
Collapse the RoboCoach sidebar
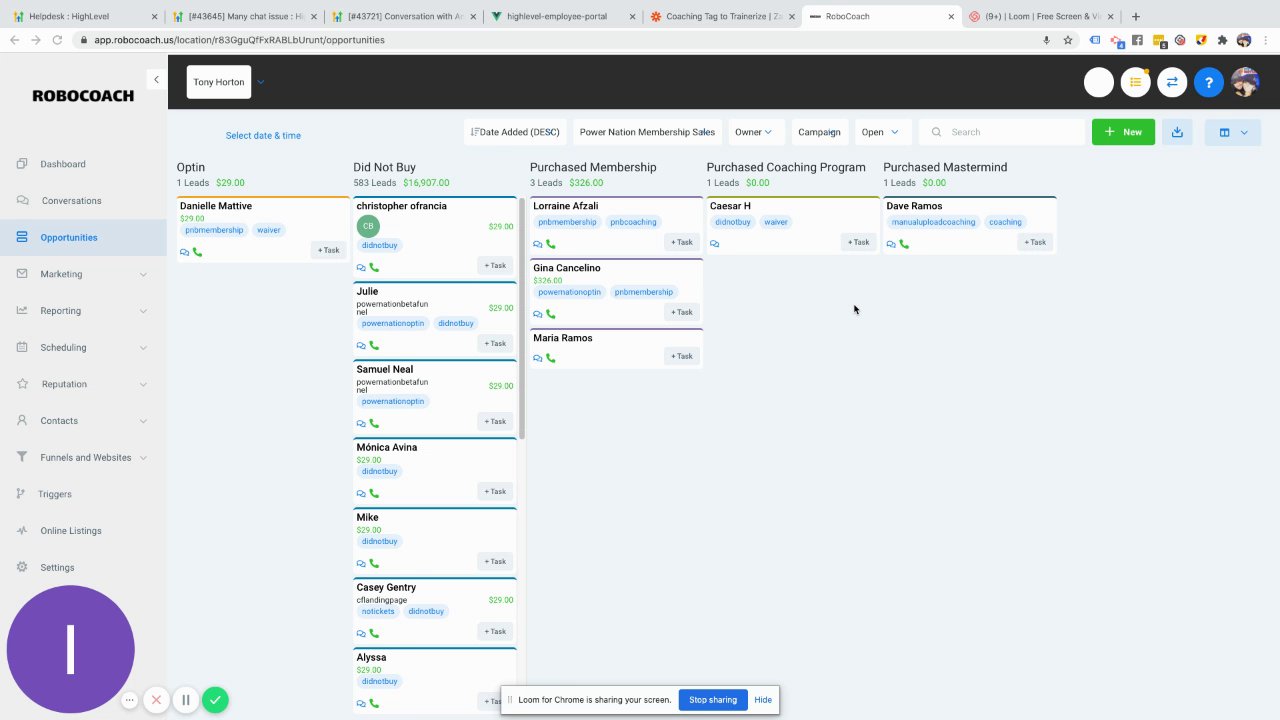[x=156, y=79]
